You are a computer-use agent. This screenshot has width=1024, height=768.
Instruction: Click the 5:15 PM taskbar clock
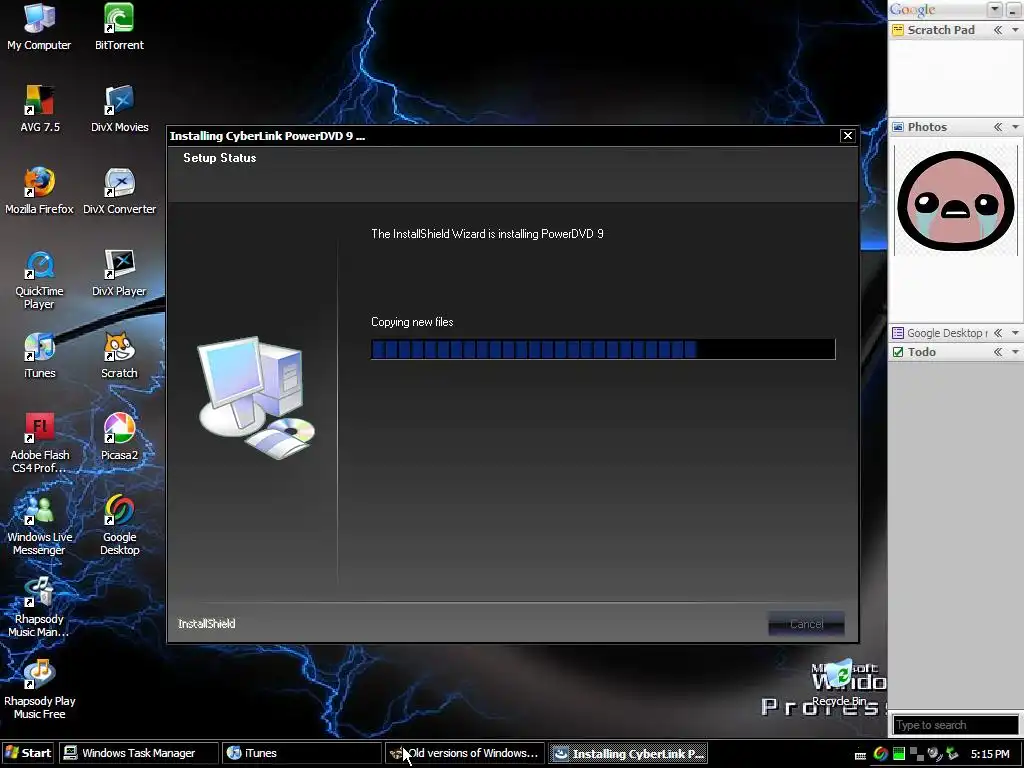(990, 754)
